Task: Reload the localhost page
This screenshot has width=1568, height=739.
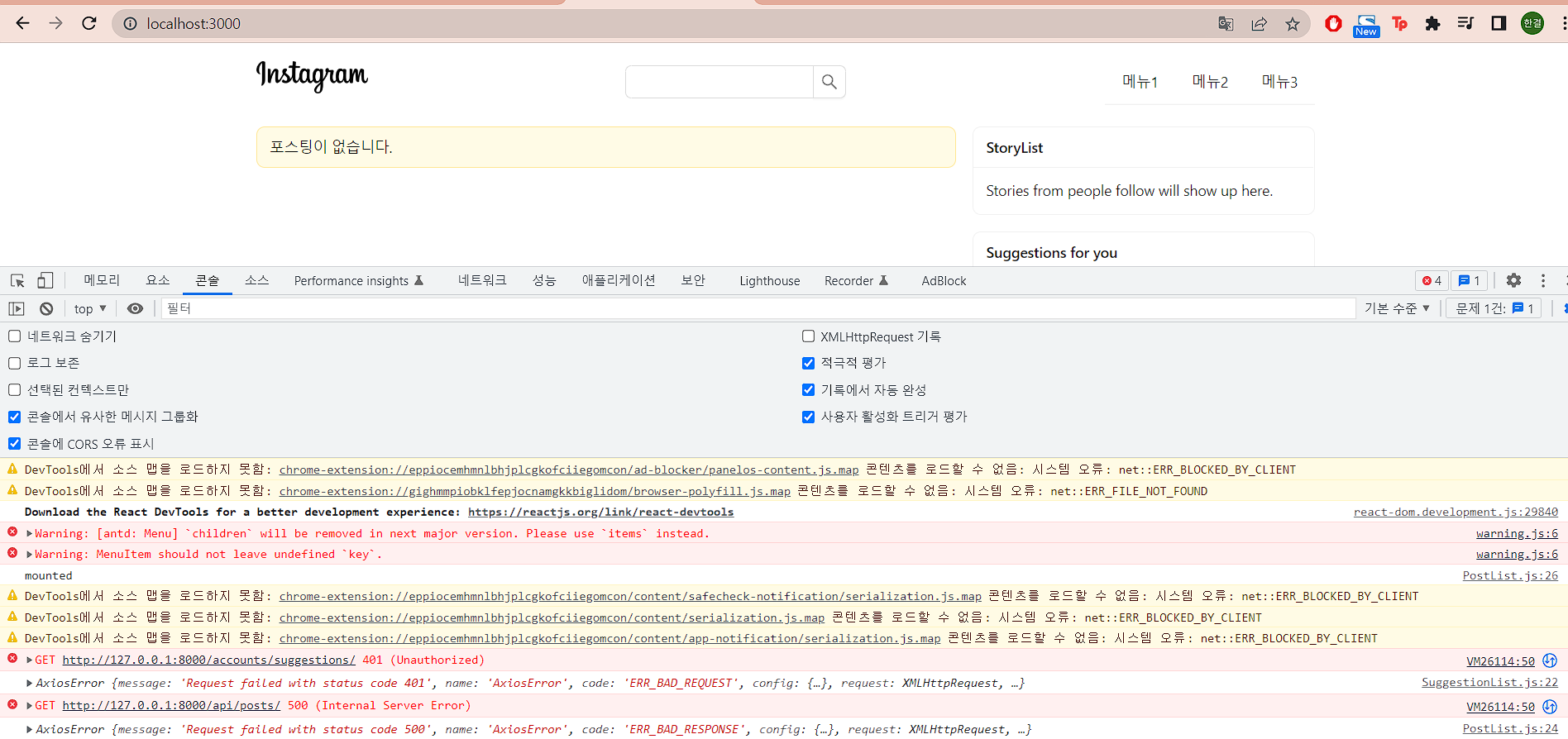Action: [x=89, y=23]
